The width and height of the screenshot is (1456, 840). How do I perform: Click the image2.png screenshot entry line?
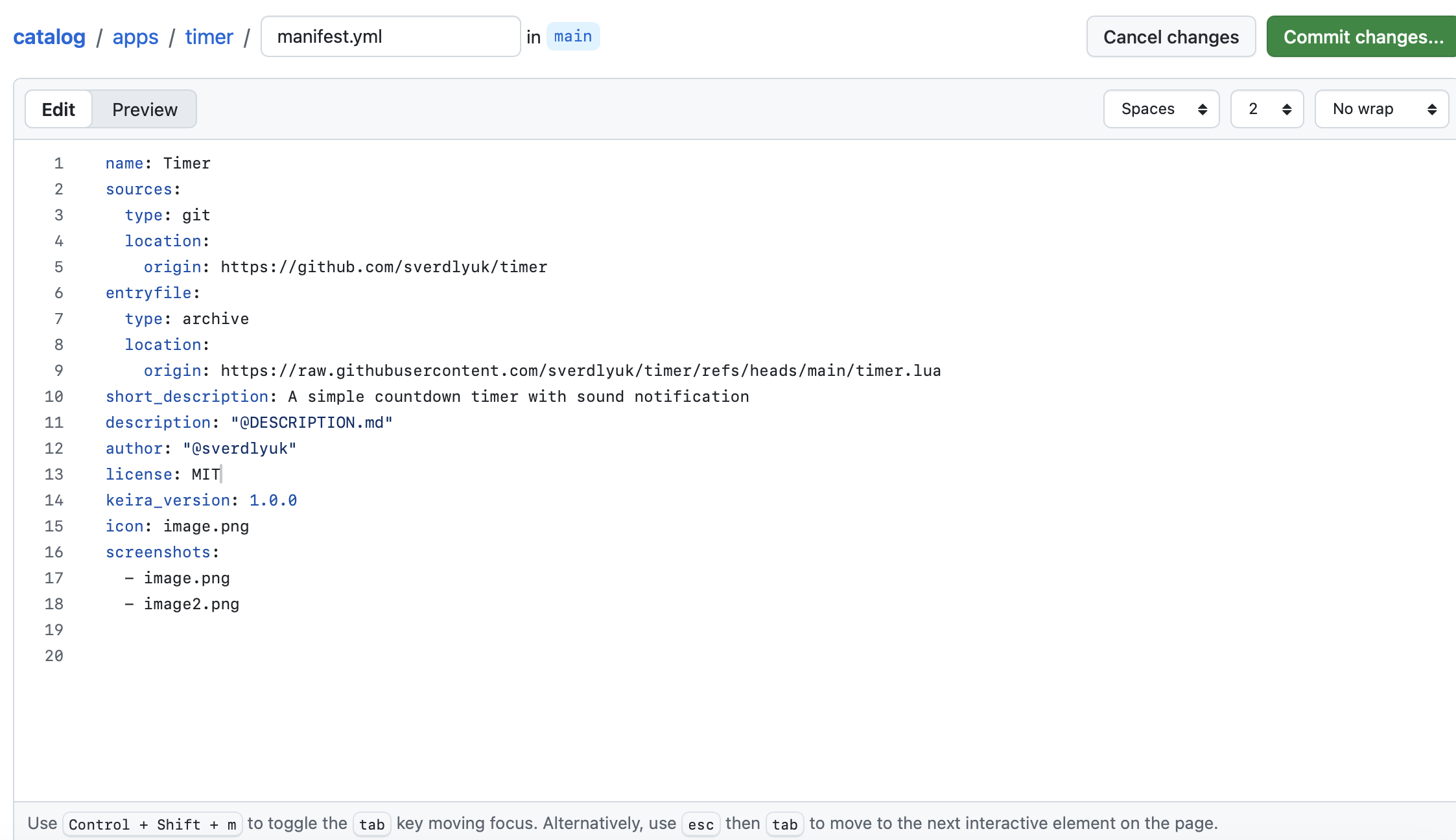(x=182, y=604)
